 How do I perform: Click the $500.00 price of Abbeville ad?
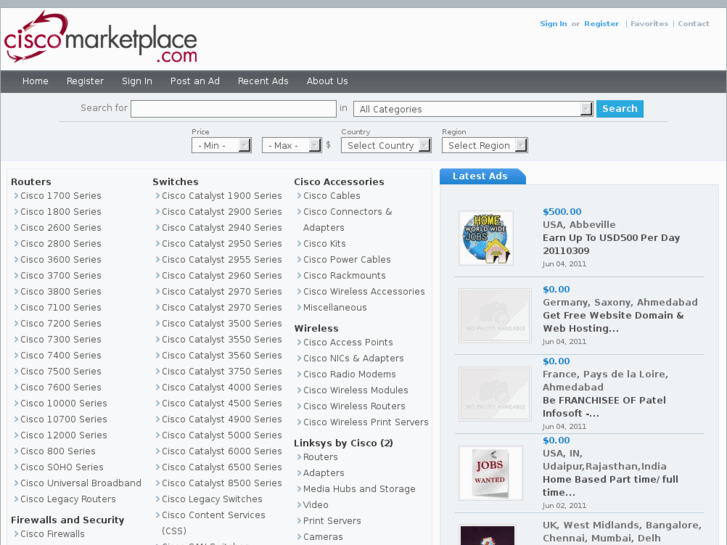[562, 212]
